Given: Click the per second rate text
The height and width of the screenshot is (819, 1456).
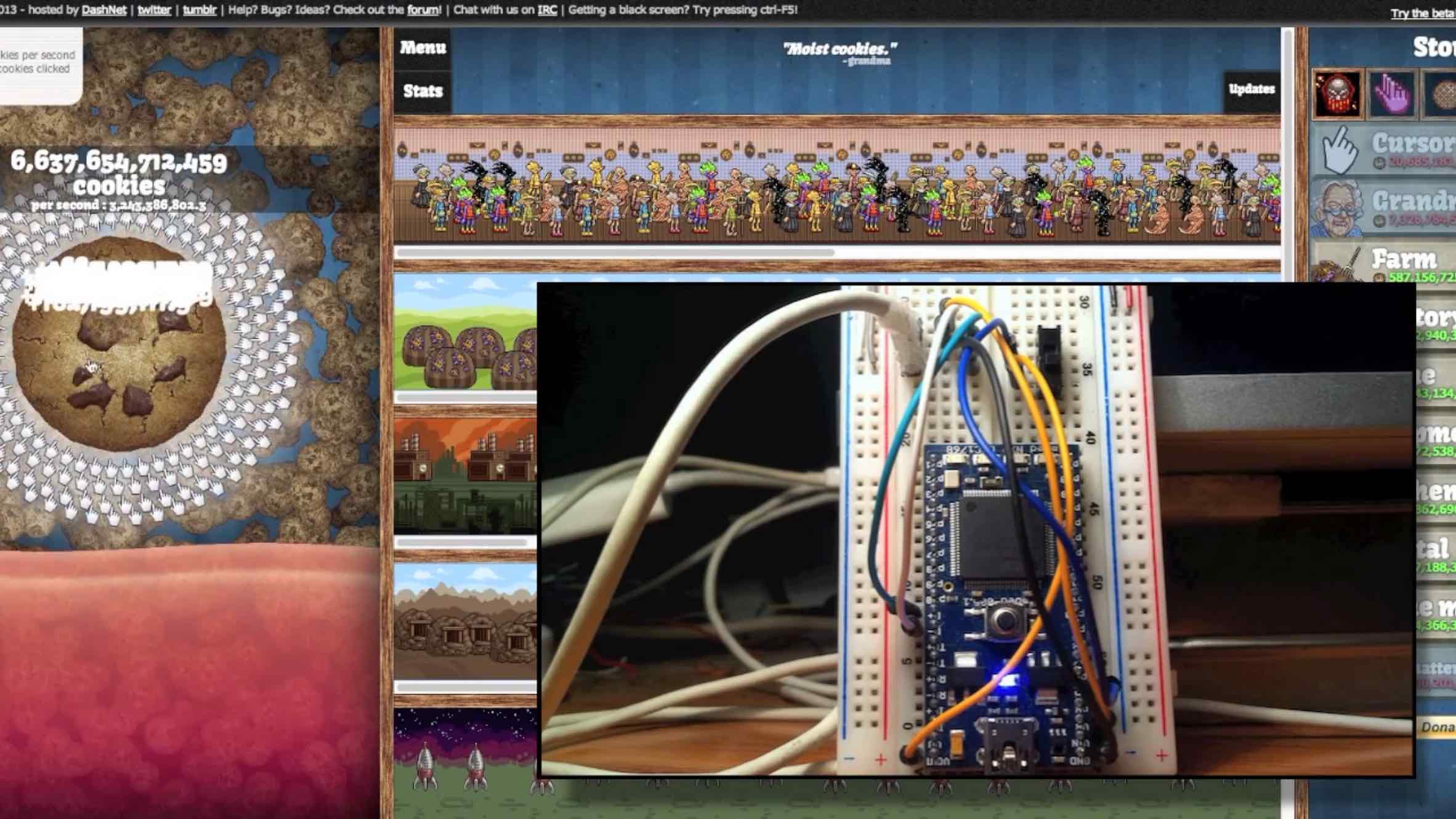Looking at the screenshot, I should (119, 205).
